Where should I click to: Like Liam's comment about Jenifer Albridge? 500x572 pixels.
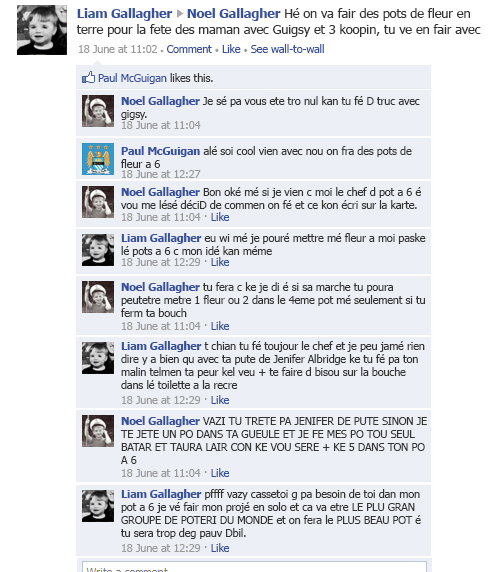220,400
